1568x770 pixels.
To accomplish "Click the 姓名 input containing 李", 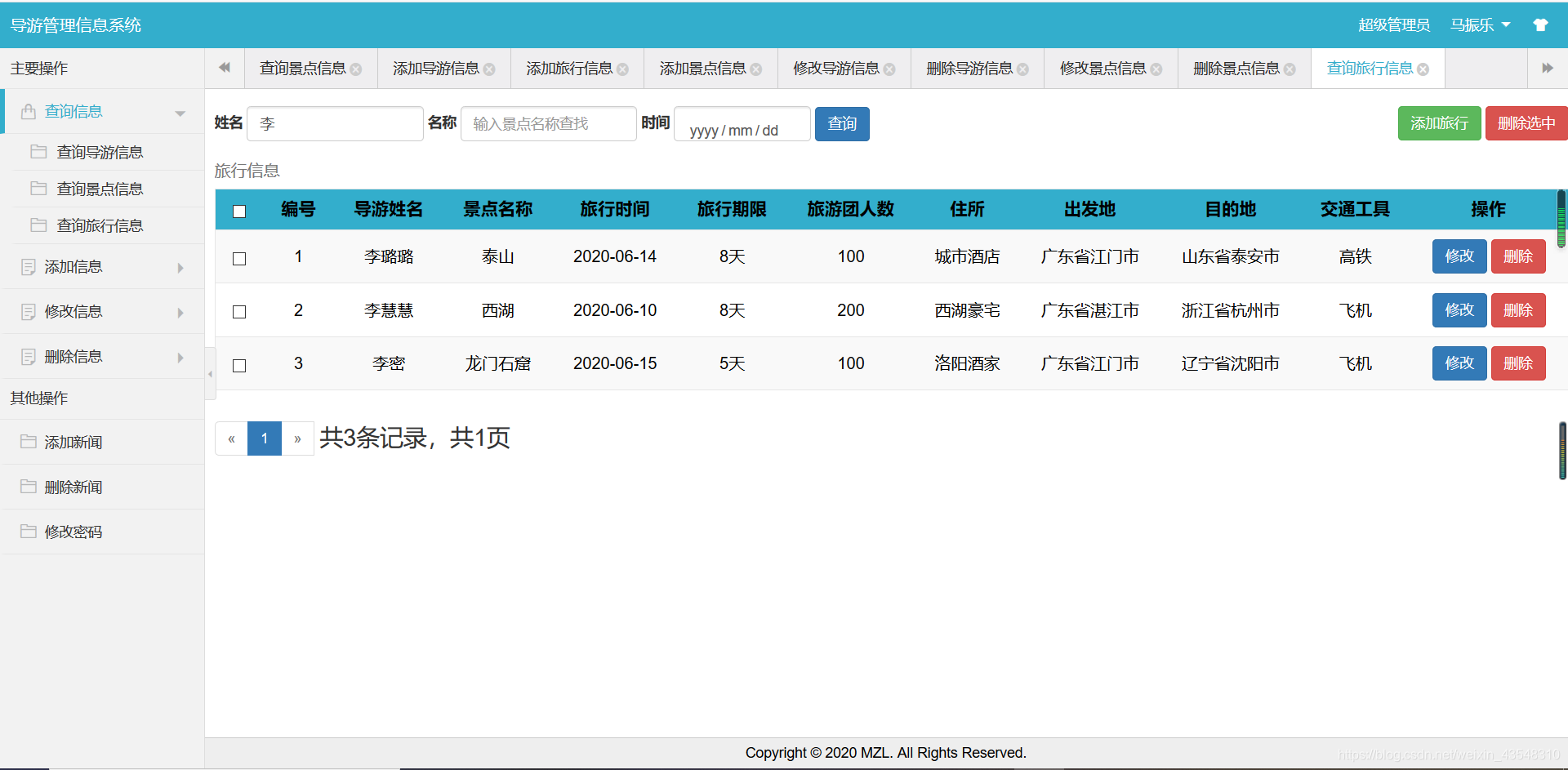I will tap(335, 124).
